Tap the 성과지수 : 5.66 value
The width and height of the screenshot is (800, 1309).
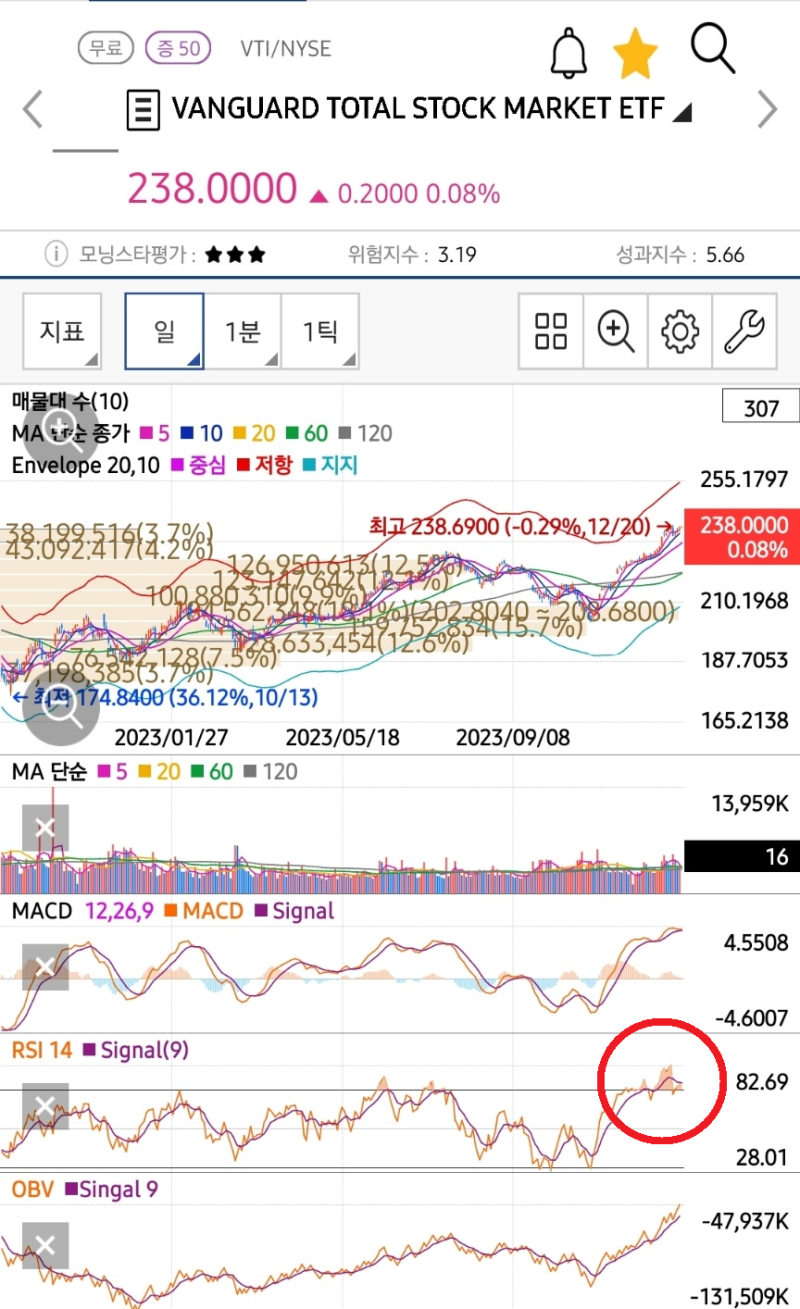click(x=681, y=255)
